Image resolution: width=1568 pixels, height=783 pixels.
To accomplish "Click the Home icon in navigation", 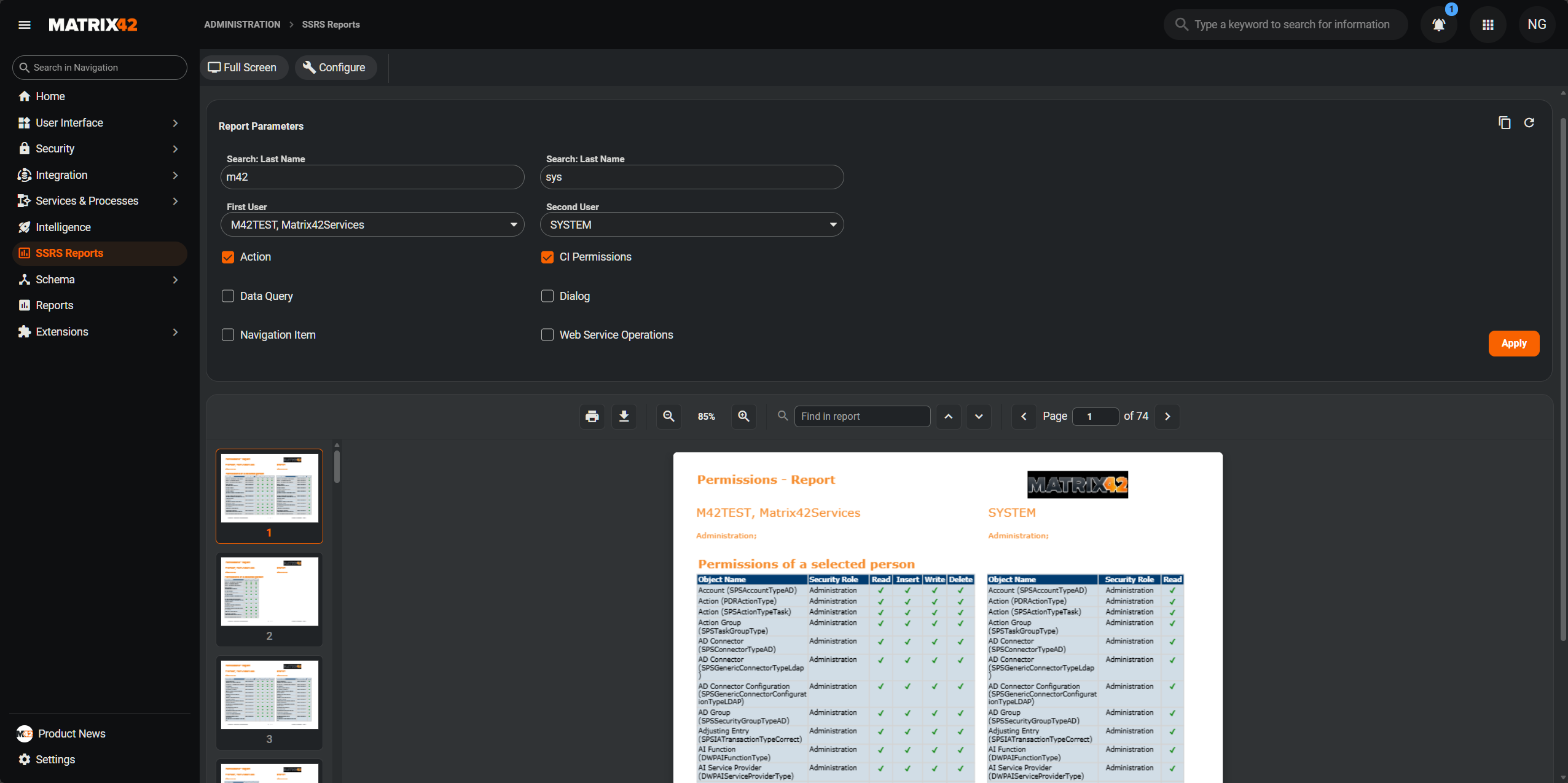I will click(x=25, y=96).
